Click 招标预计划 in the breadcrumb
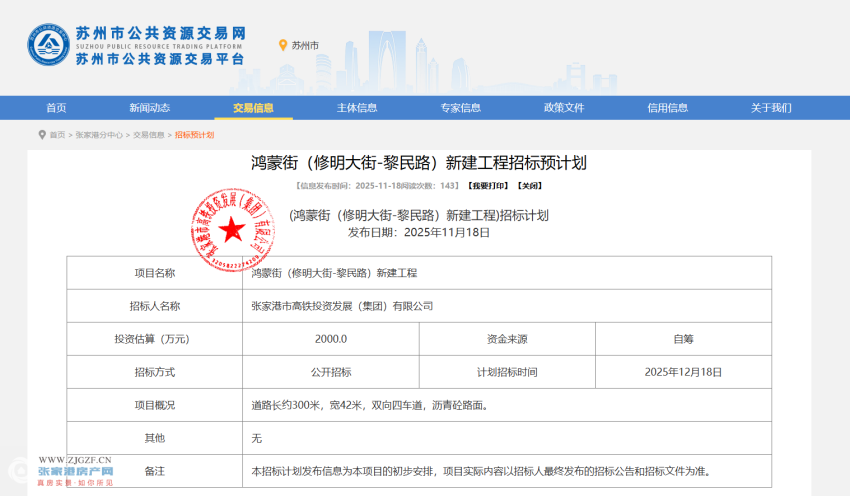The width and height of the screenshot is (850, 496). (x=194, y=134)
